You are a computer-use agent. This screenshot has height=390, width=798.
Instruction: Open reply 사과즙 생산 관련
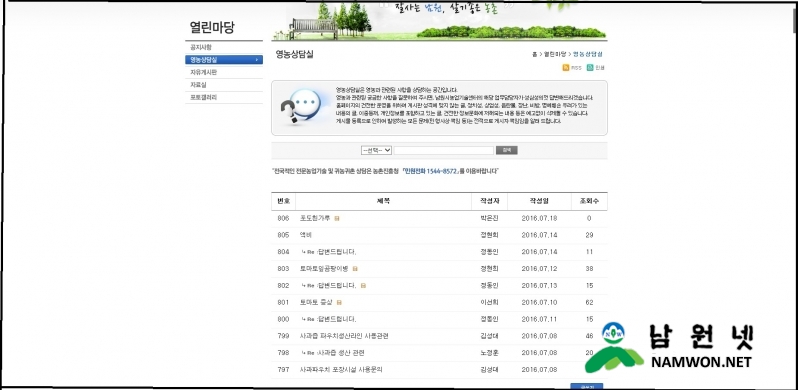tap(340, 353)
